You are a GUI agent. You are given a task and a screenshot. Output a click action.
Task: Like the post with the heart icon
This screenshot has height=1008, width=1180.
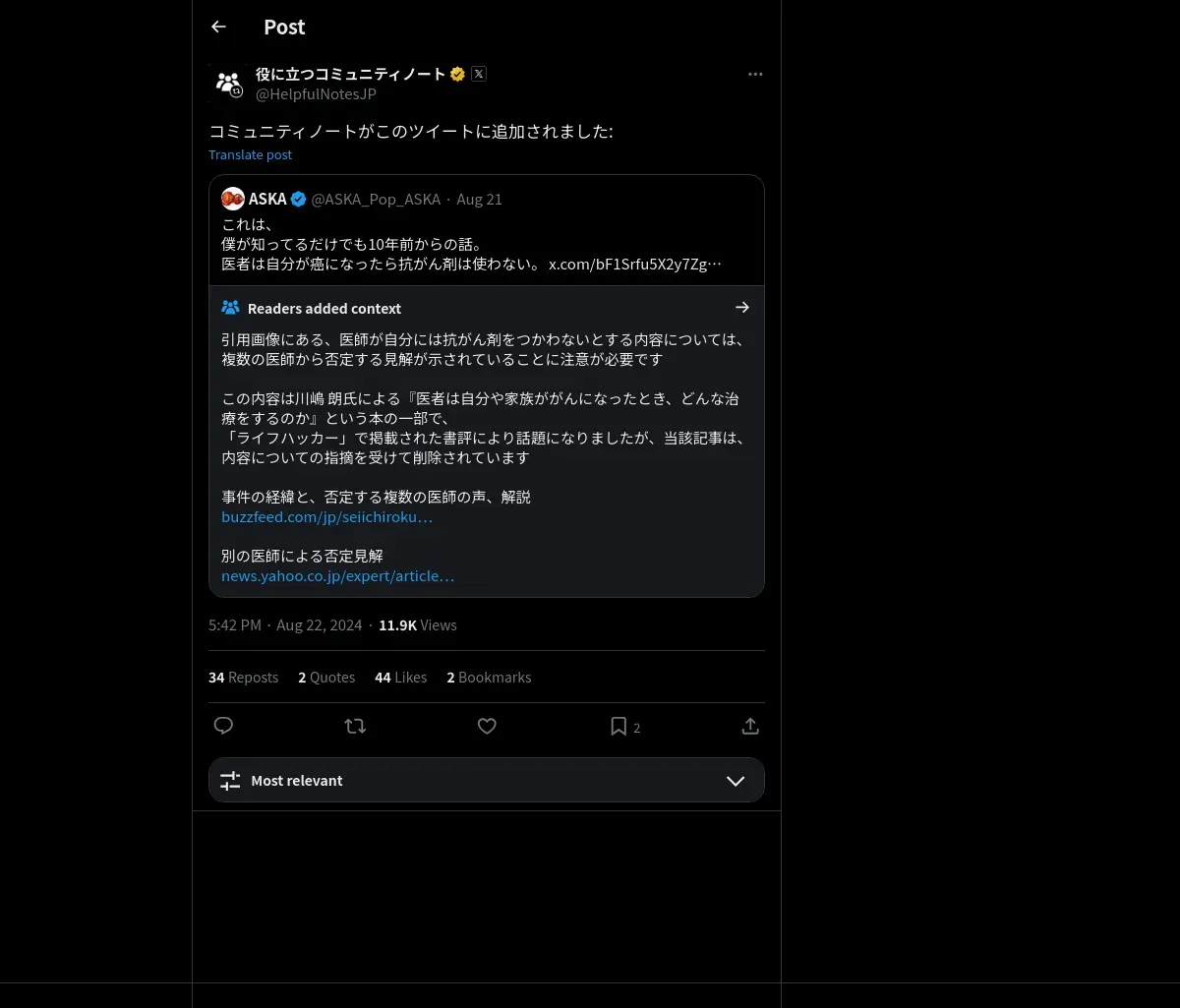click(x=487, y=726)
